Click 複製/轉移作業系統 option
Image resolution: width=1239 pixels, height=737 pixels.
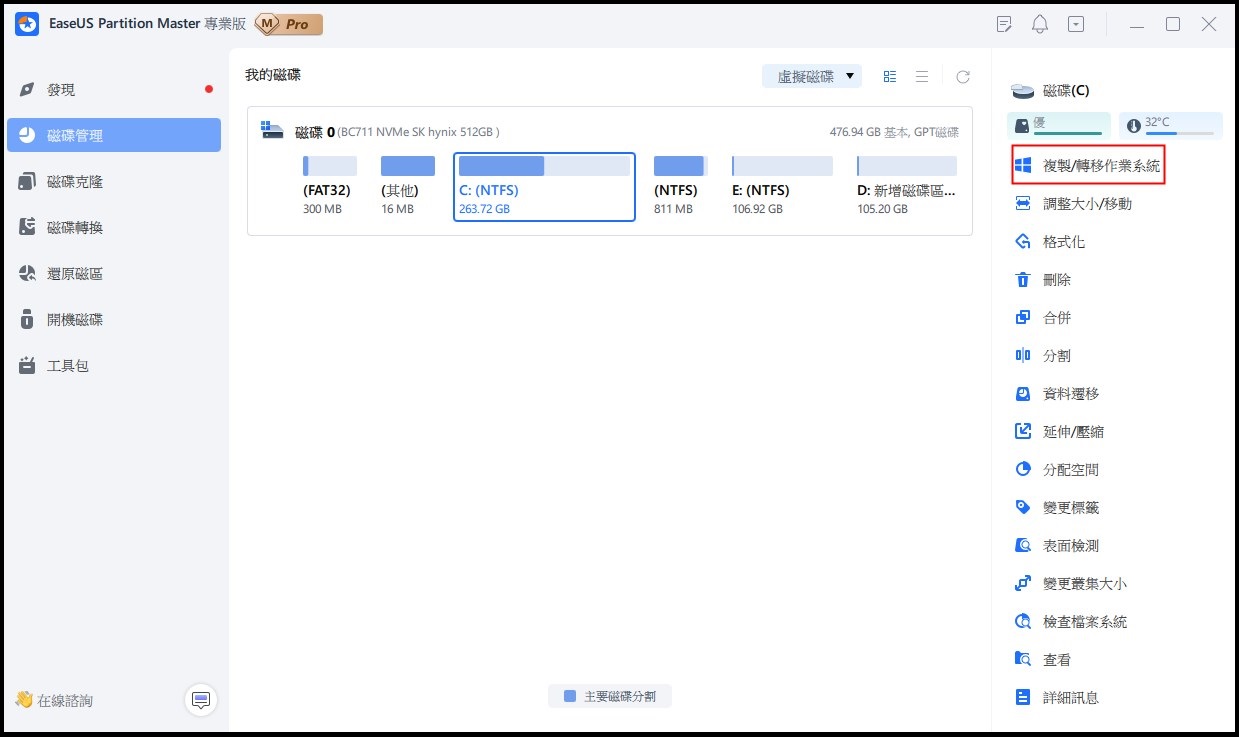[x=1087, y=166]
